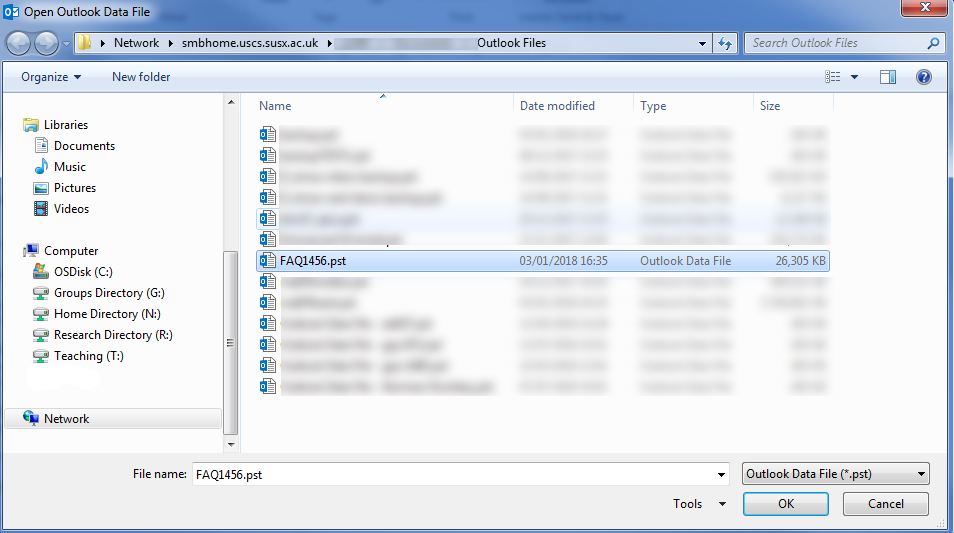The image size is (954, 533).
Task: Click the Cancel button
Action: pos(885,504)
